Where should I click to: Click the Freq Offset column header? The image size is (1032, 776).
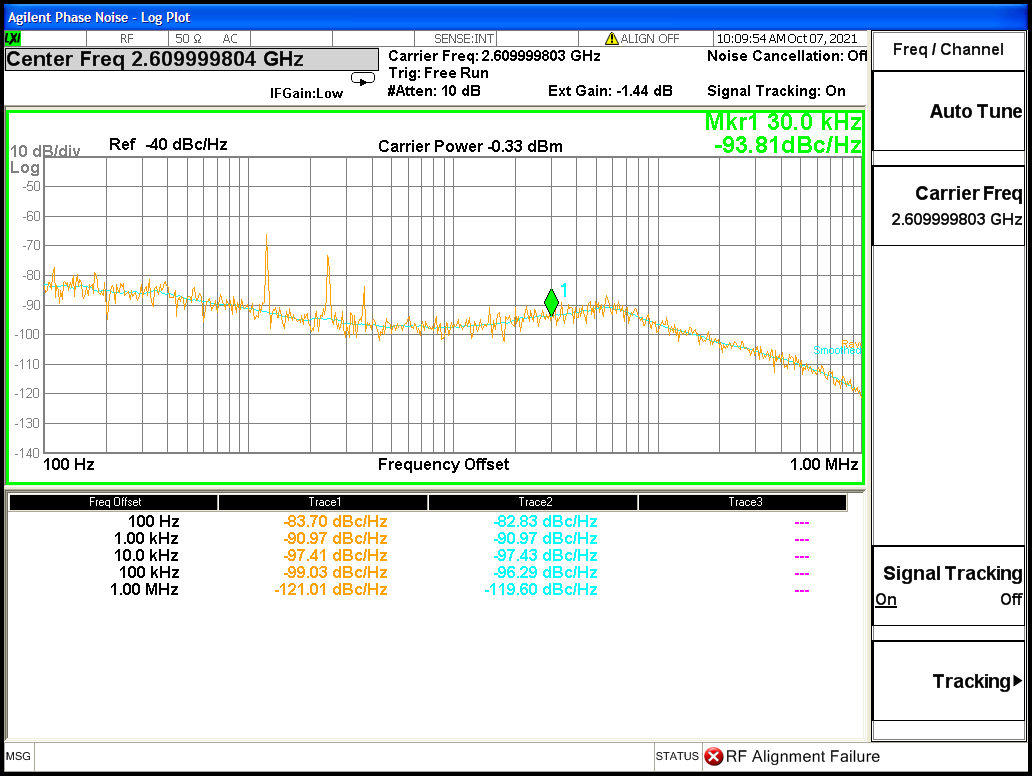[x=115, y=502]
